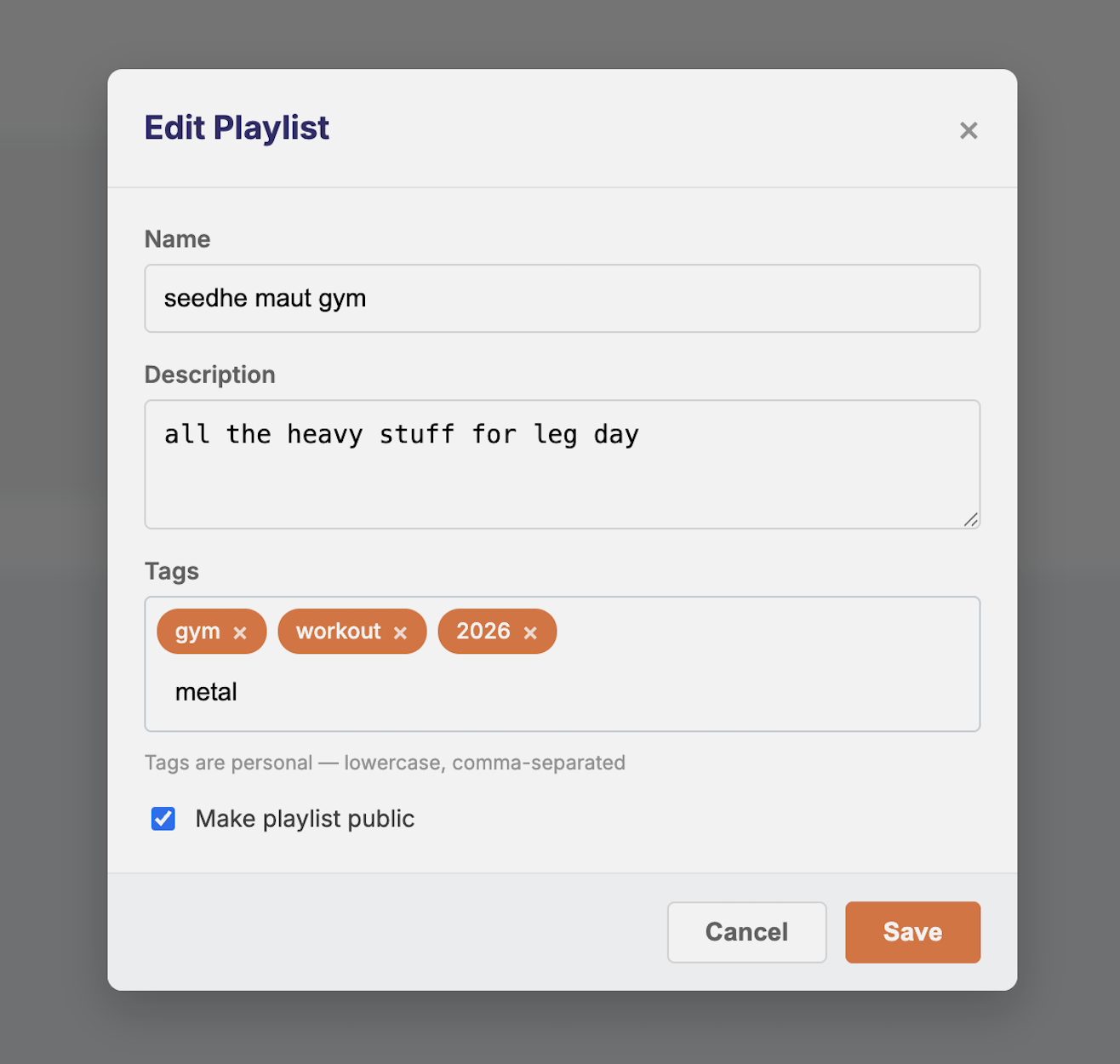Click the Name field label

(x=177, y=239)
